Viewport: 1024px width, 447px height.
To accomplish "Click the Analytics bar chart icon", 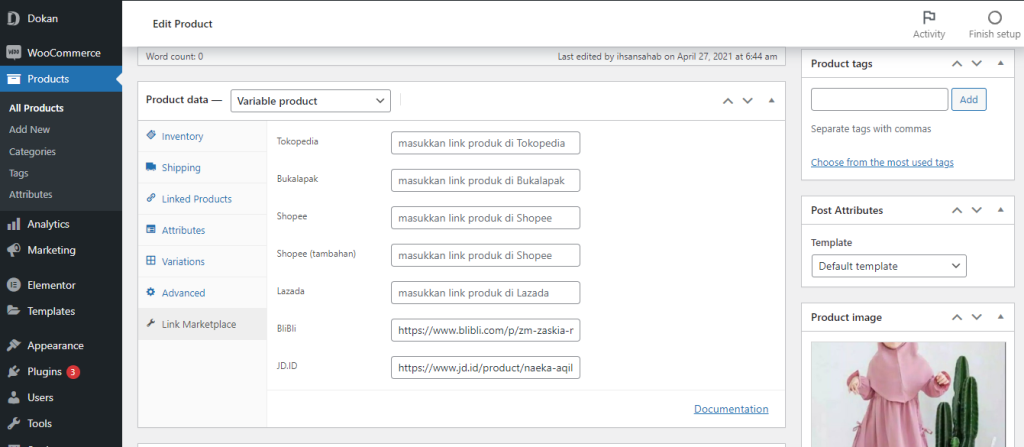I will tap(14, 224).
